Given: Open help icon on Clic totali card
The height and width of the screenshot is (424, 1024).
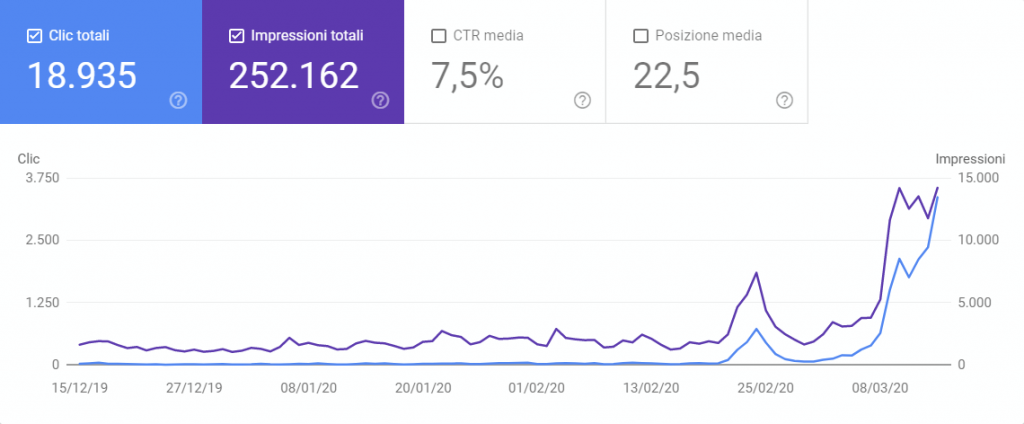Looking at the screenshot, I should [x=178, y=101].
